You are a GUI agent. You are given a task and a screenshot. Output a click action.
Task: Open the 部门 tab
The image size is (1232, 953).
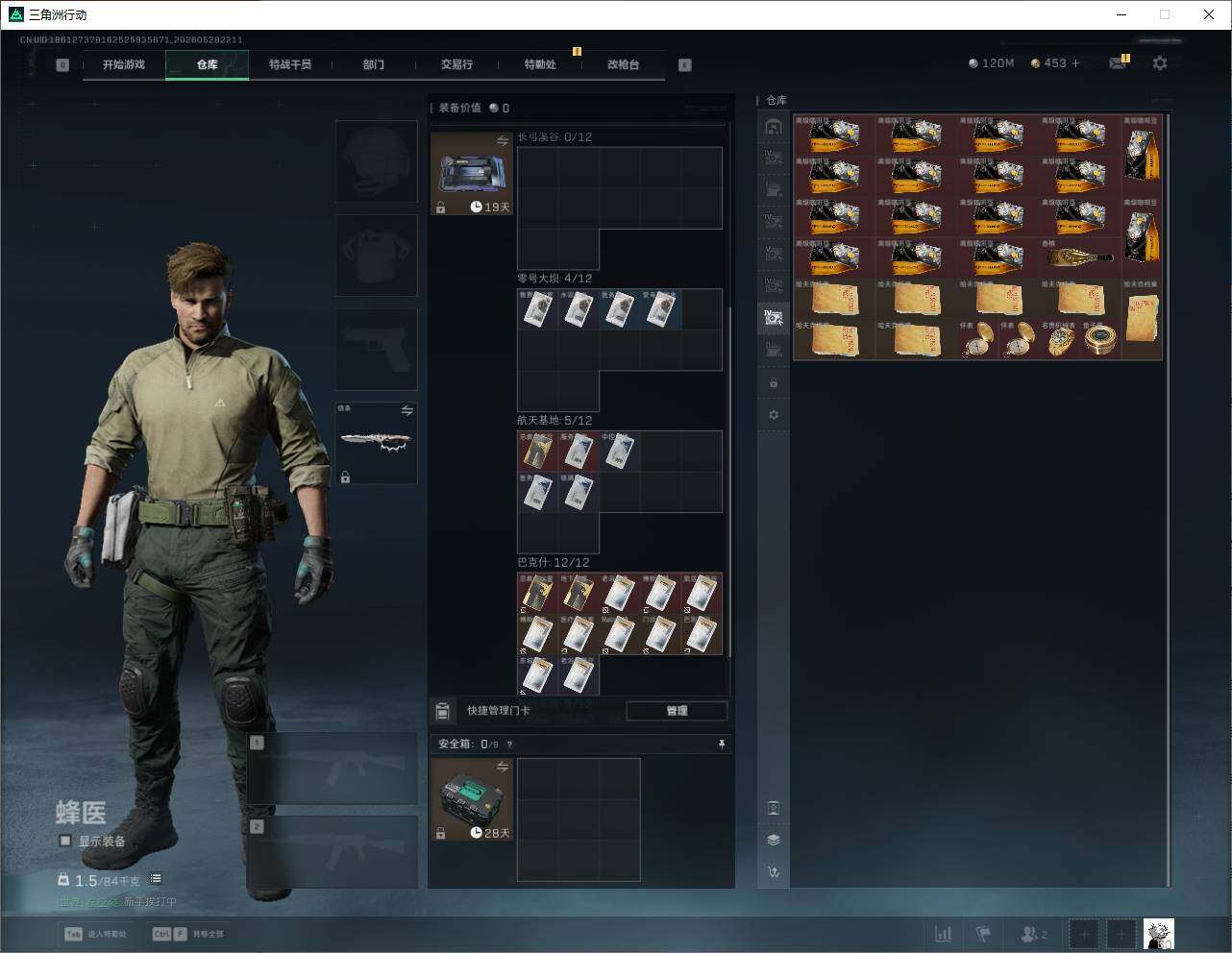(373, 64)
